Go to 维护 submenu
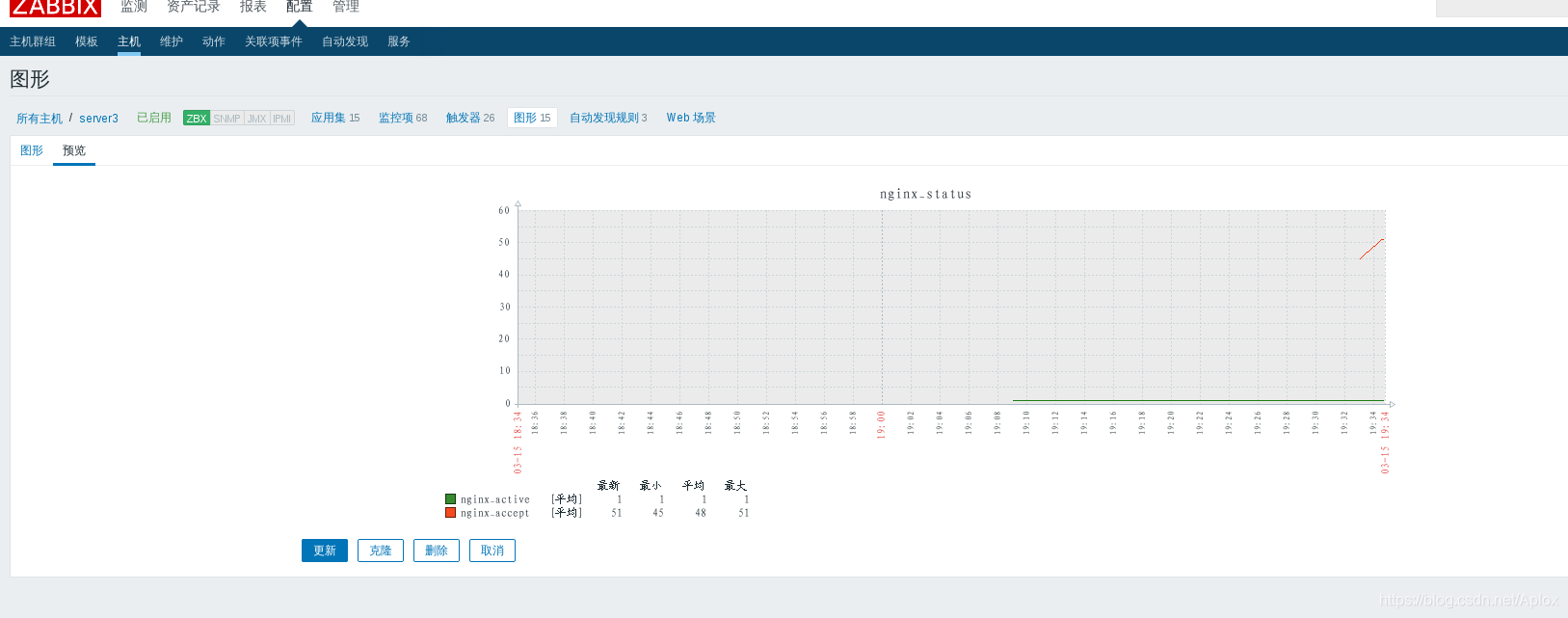The height and width of the screenshot is (618, 1568). 172,41
